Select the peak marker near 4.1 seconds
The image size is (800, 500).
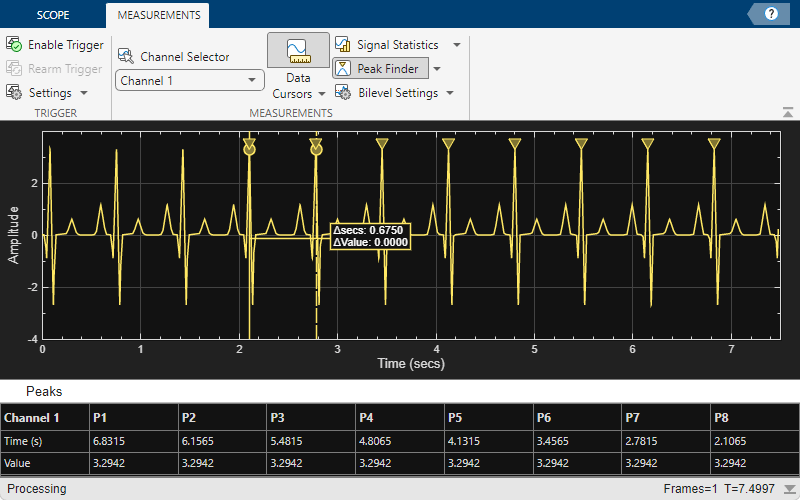coord(448,144)
